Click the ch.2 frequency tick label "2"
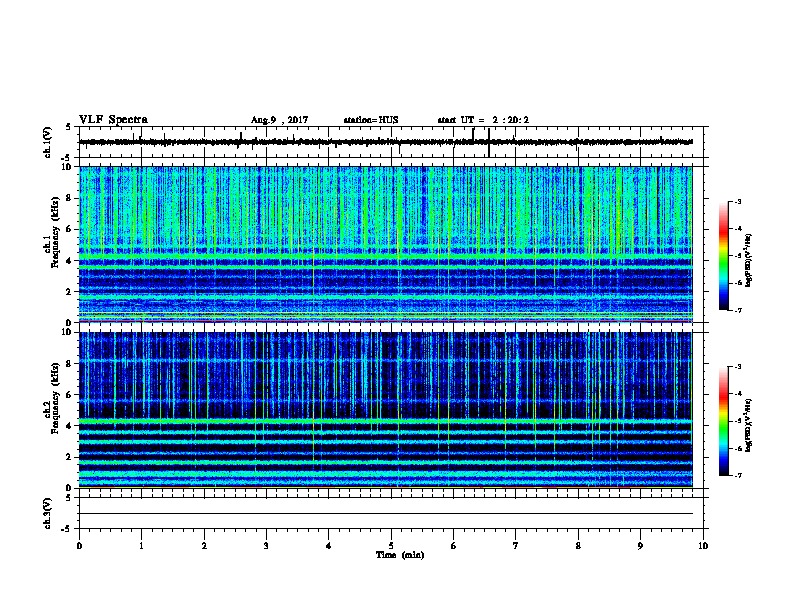This screenshot has height=612, width=792. point(70,457)
